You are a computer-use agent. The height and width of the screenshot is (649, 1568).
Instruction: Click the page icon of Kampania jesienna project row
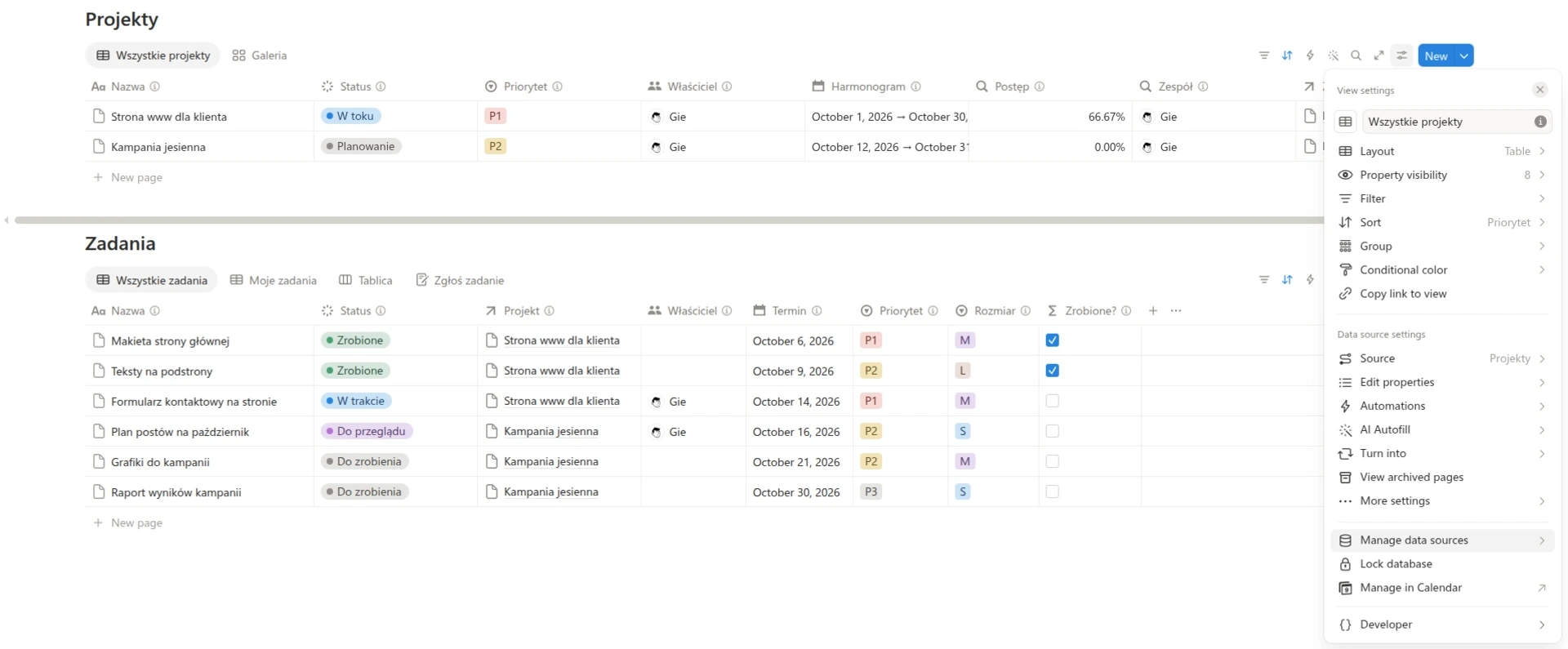(x=99, y=147)
